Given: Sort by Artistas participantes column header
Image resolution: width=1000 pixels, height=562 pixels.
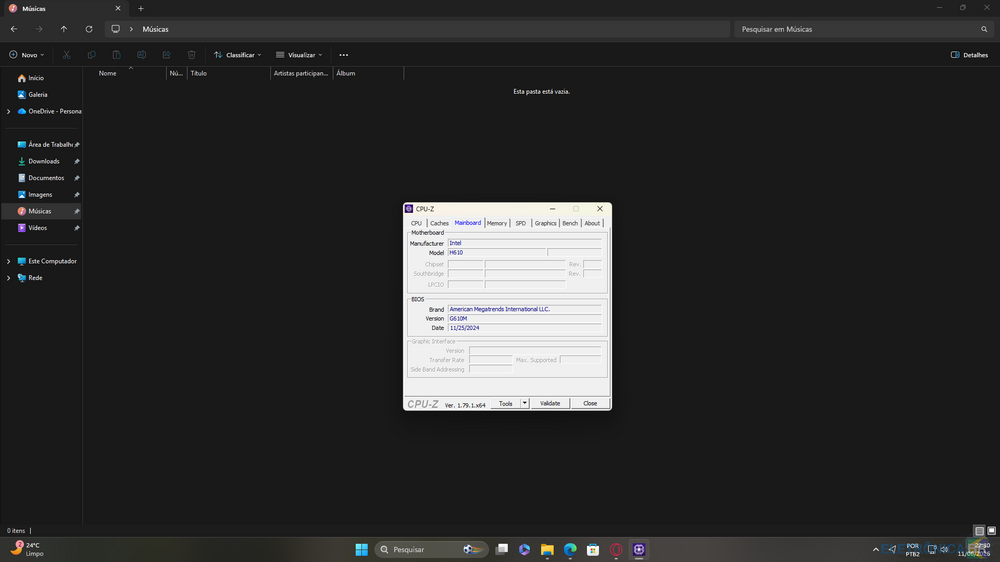Looking at the screenshot, I should tap(302, 73).
